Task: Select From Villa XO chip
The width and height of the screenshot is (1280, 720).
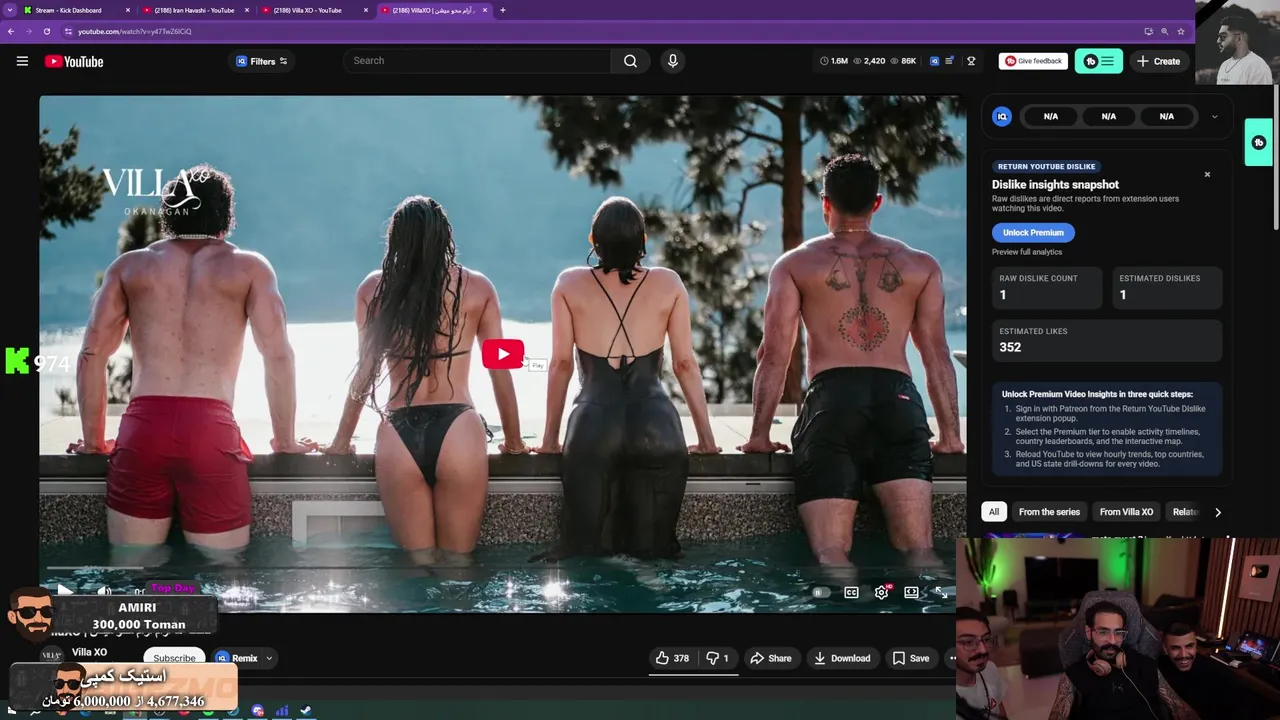Action: click(x=1126, y=512)
